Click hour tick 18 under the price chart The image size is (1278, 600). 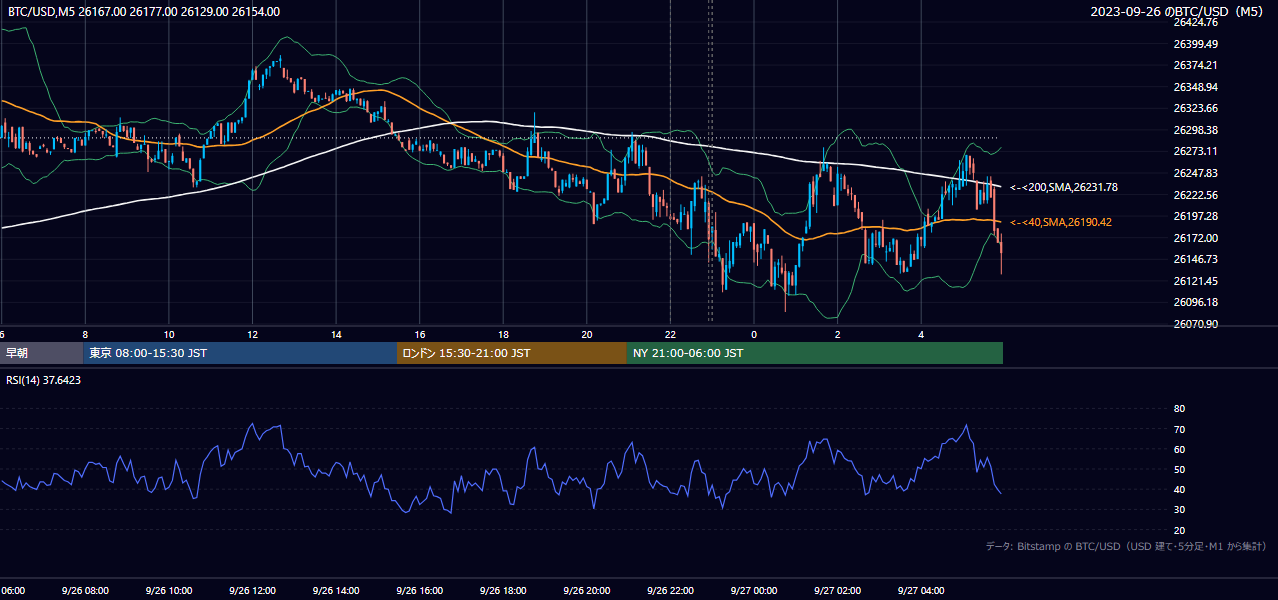point(503,334)
